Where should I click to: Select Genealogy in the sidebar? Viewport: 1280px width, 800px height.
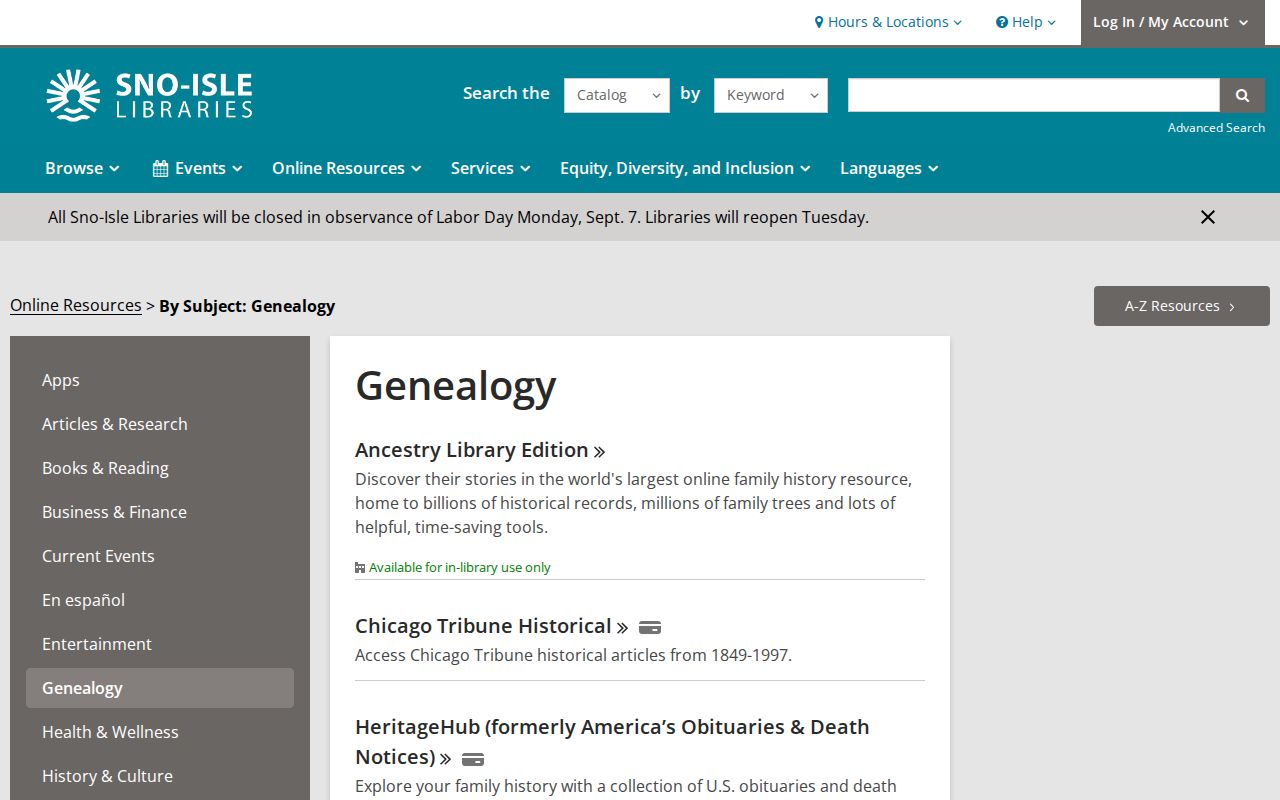click(160, 688)
